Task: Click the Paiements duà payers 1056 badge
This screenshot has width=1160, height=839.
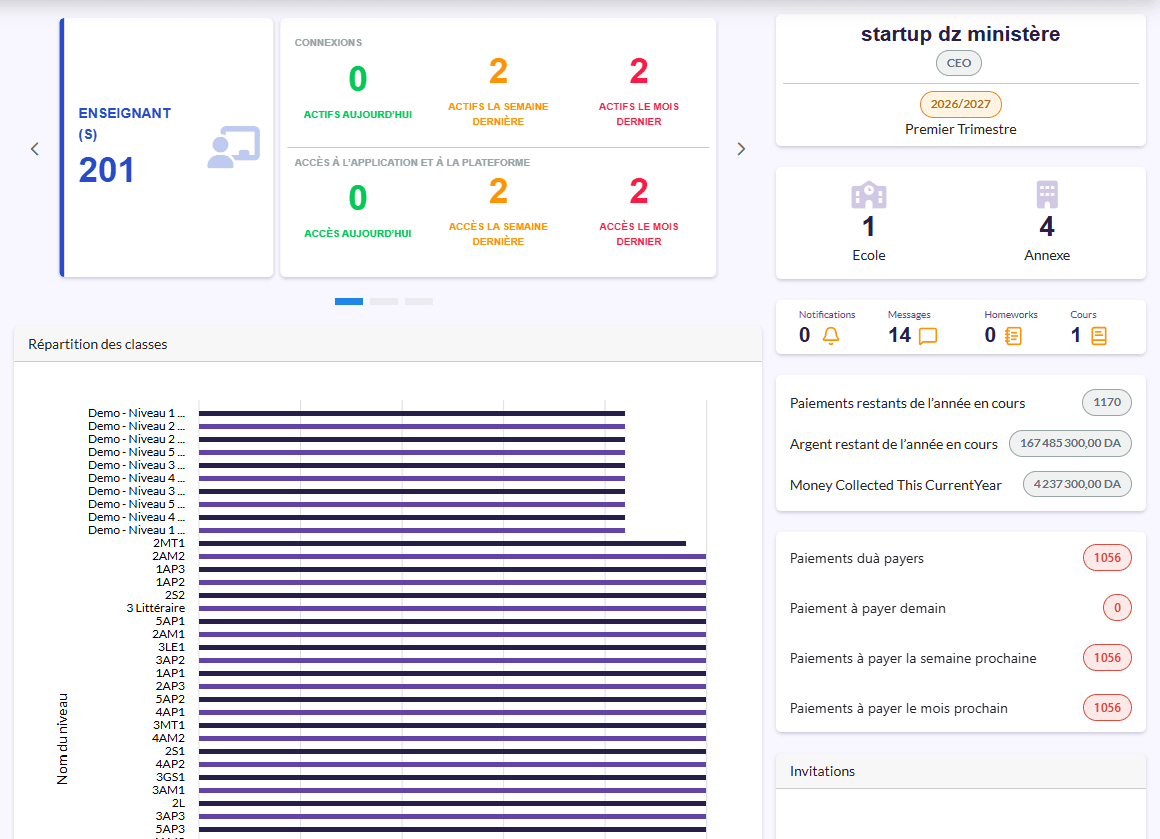Action: point(1107,558)
